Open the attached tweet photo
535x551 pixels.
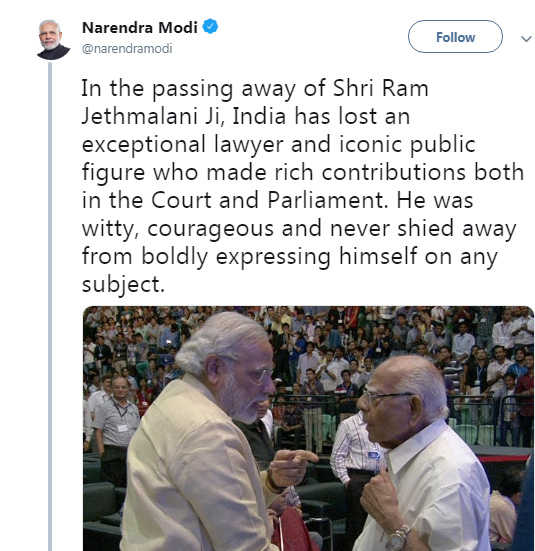point(308,428)
